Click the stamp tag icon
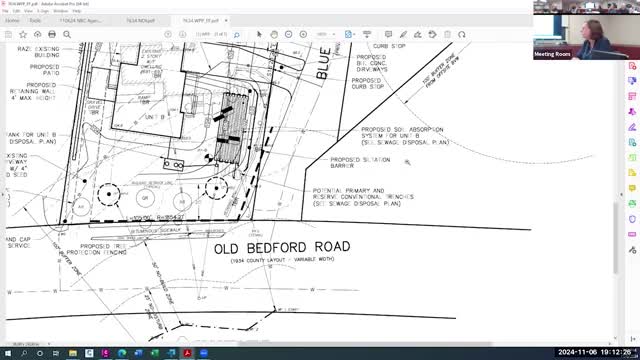 (x=433, y=35)
